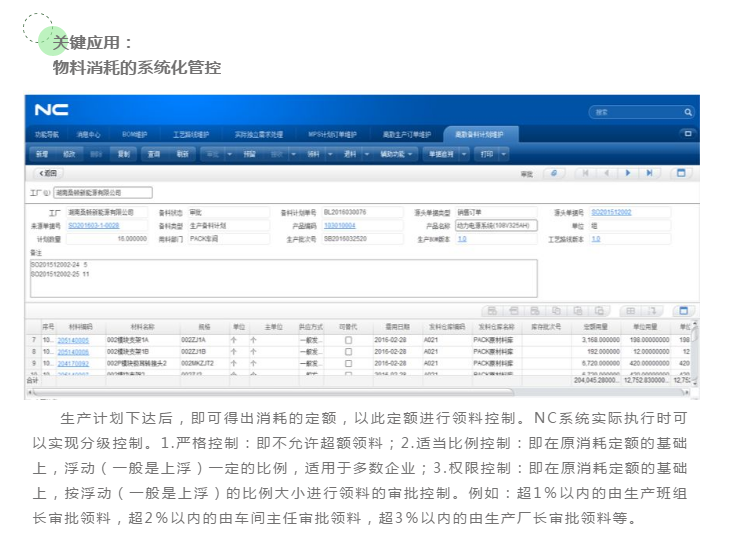Click the grid column layout icon
This screenshot has height=538, width=730.
(x=631, y=310)
